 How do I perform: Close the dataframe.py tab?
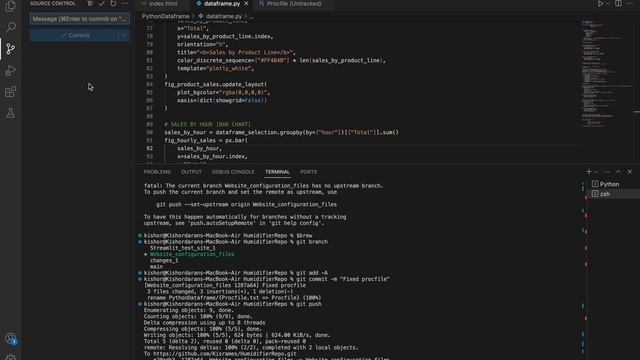246,4
